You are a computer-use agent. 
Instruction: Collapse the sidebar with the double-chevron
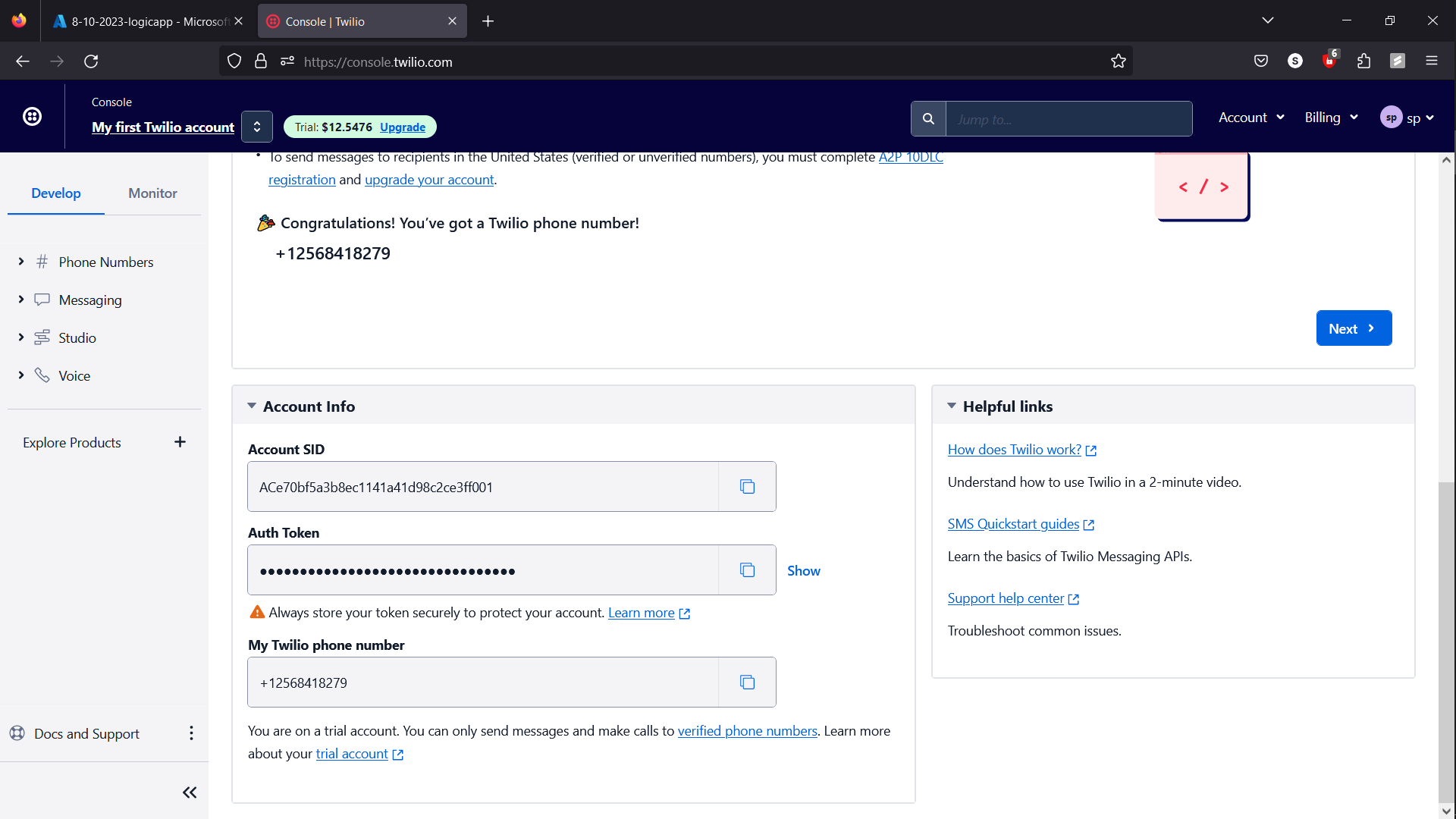(189, 791)
